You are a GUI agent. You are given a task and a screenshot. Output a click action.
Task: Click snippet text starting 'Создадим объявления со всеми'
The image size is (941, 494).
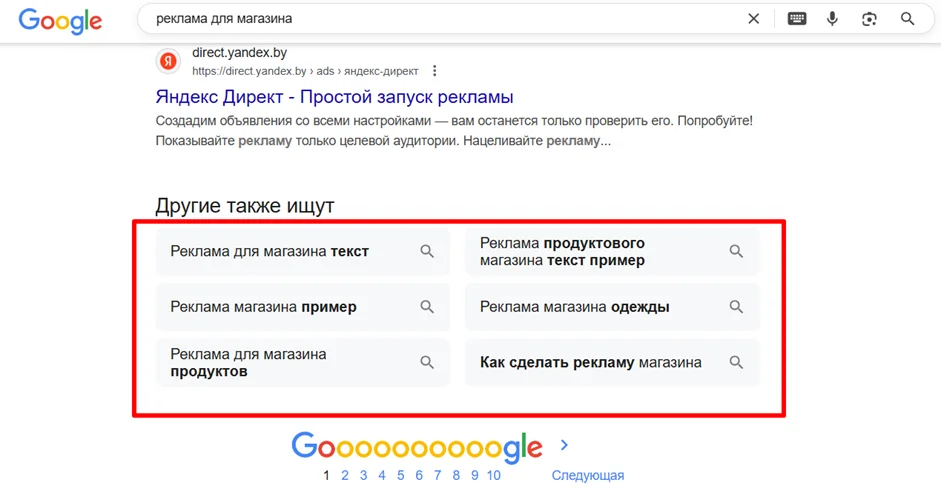[454, 131]
